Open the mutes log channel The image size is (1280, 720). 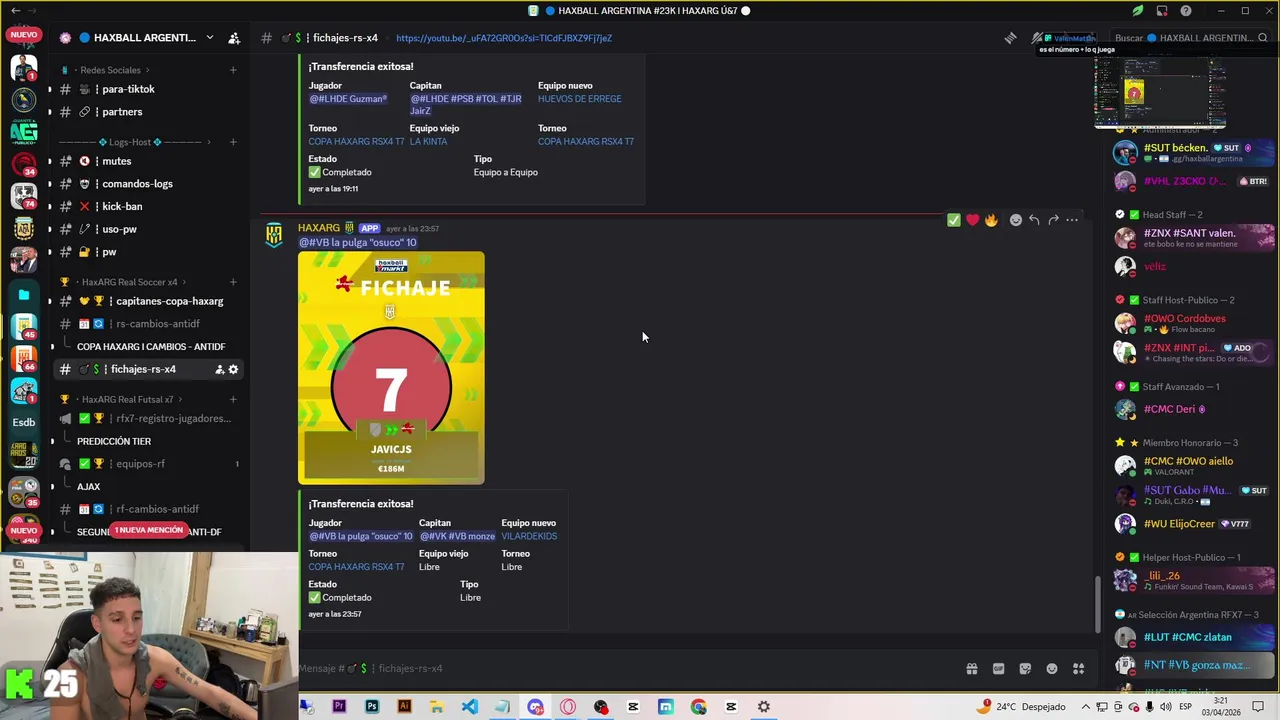click(x=116, y=161)
